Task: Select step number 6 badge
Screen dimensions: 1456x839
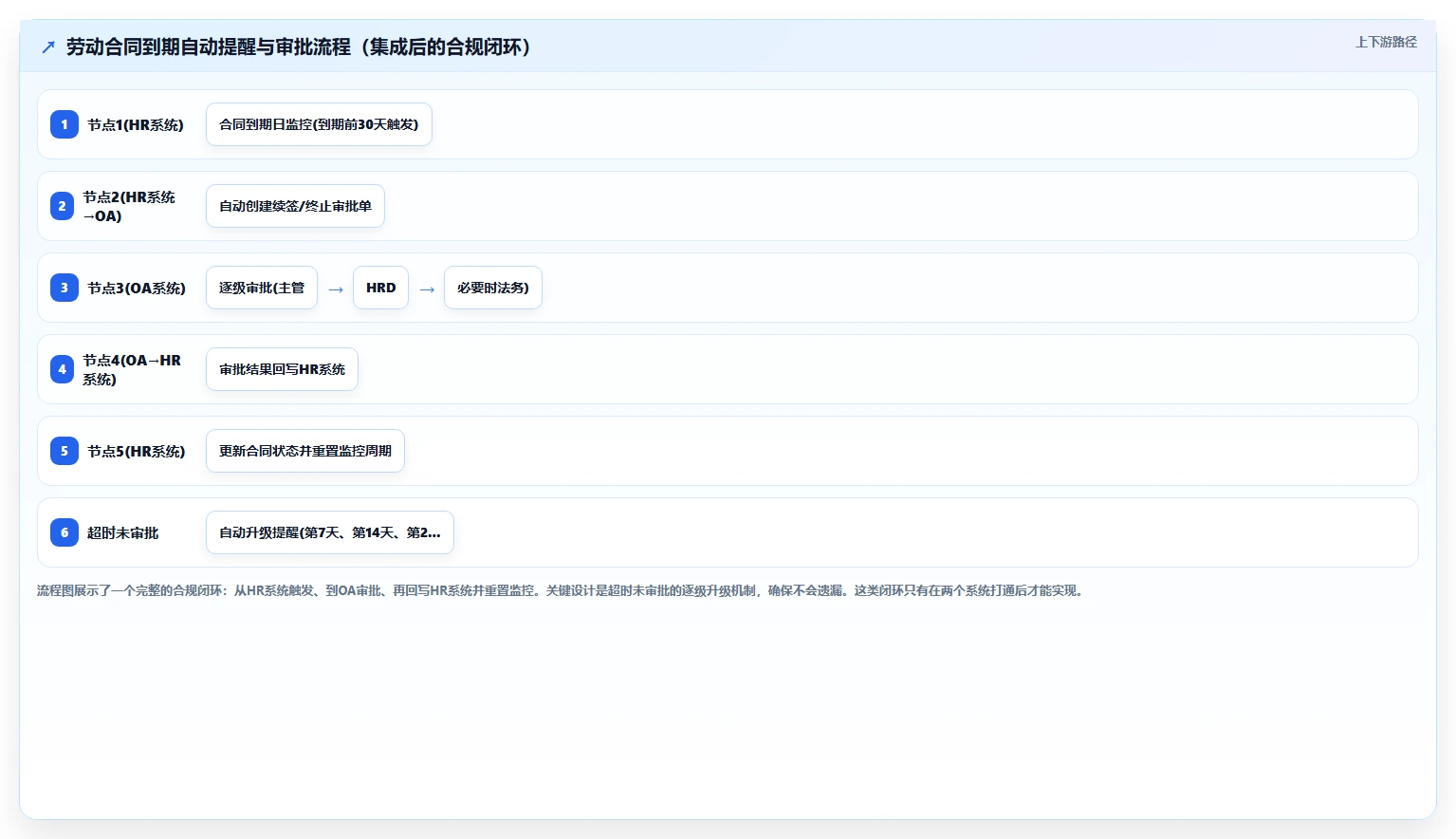Action: tap(65, 532)
